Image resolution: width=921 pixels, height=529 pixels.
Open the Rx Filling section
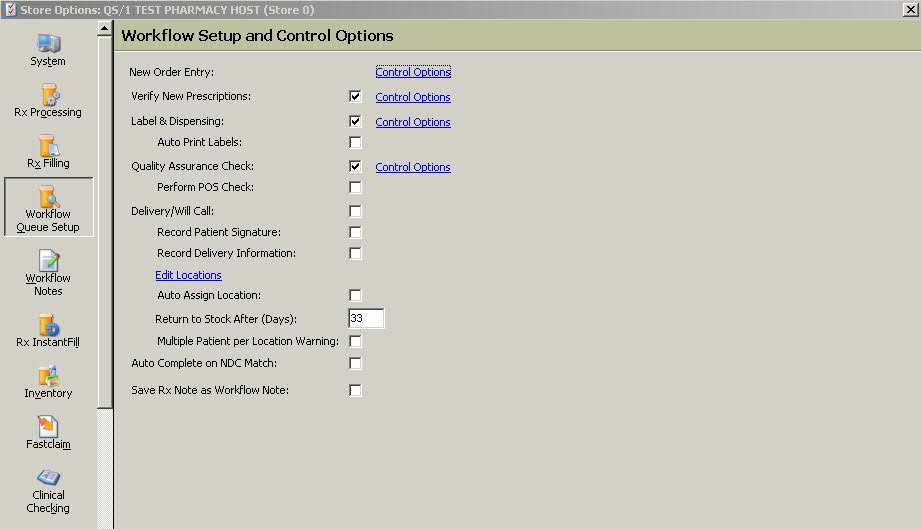click(x=48, y=152)
